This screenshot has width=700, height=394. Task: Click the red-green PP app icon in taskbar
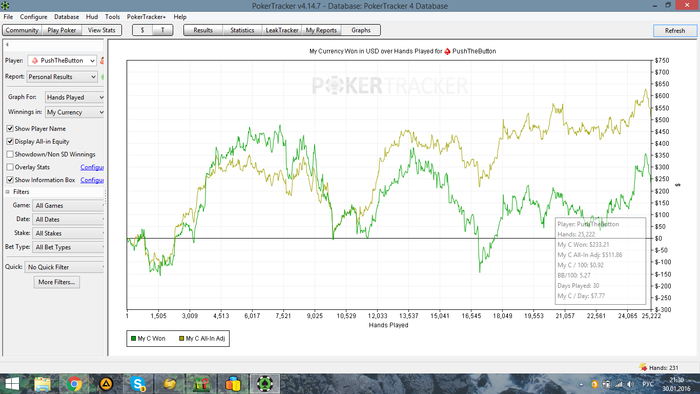point(201,384)
